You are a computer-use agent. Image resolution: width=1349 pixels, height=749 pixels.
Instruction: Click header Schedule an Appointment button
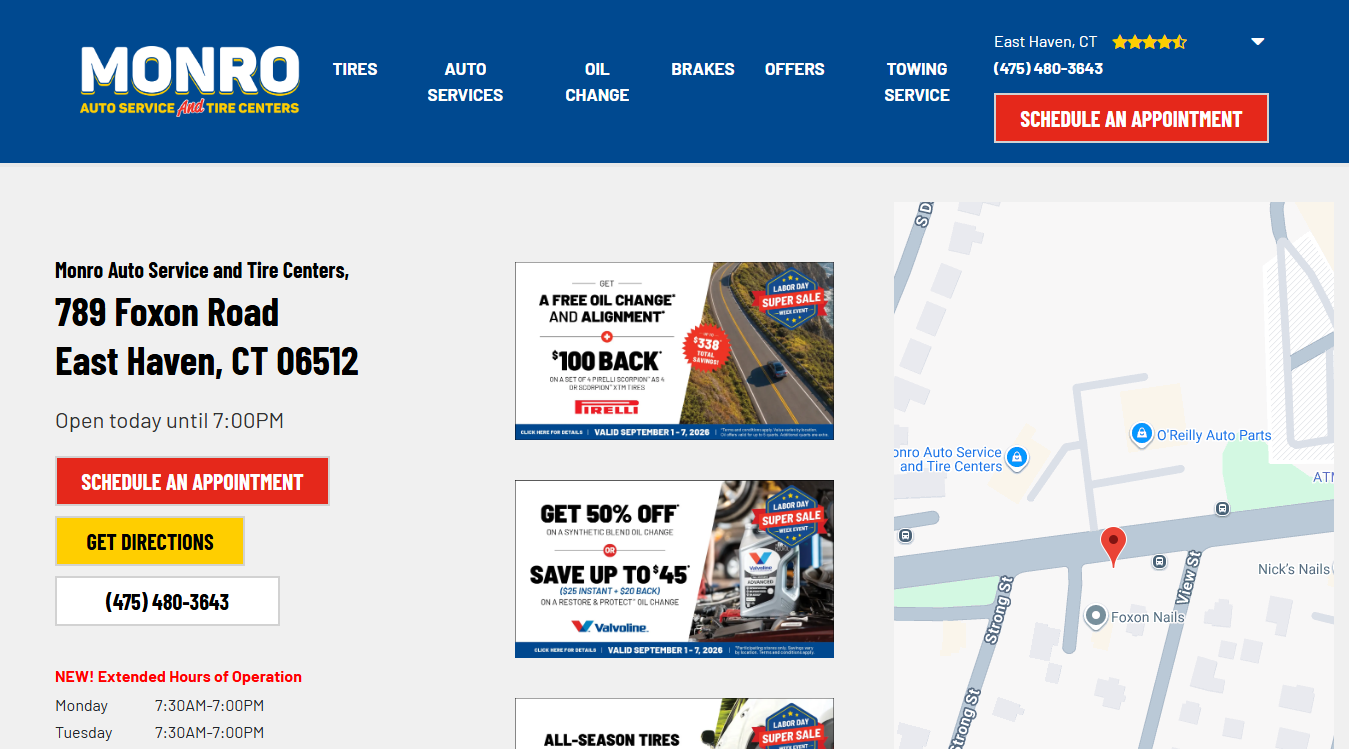1131,118
